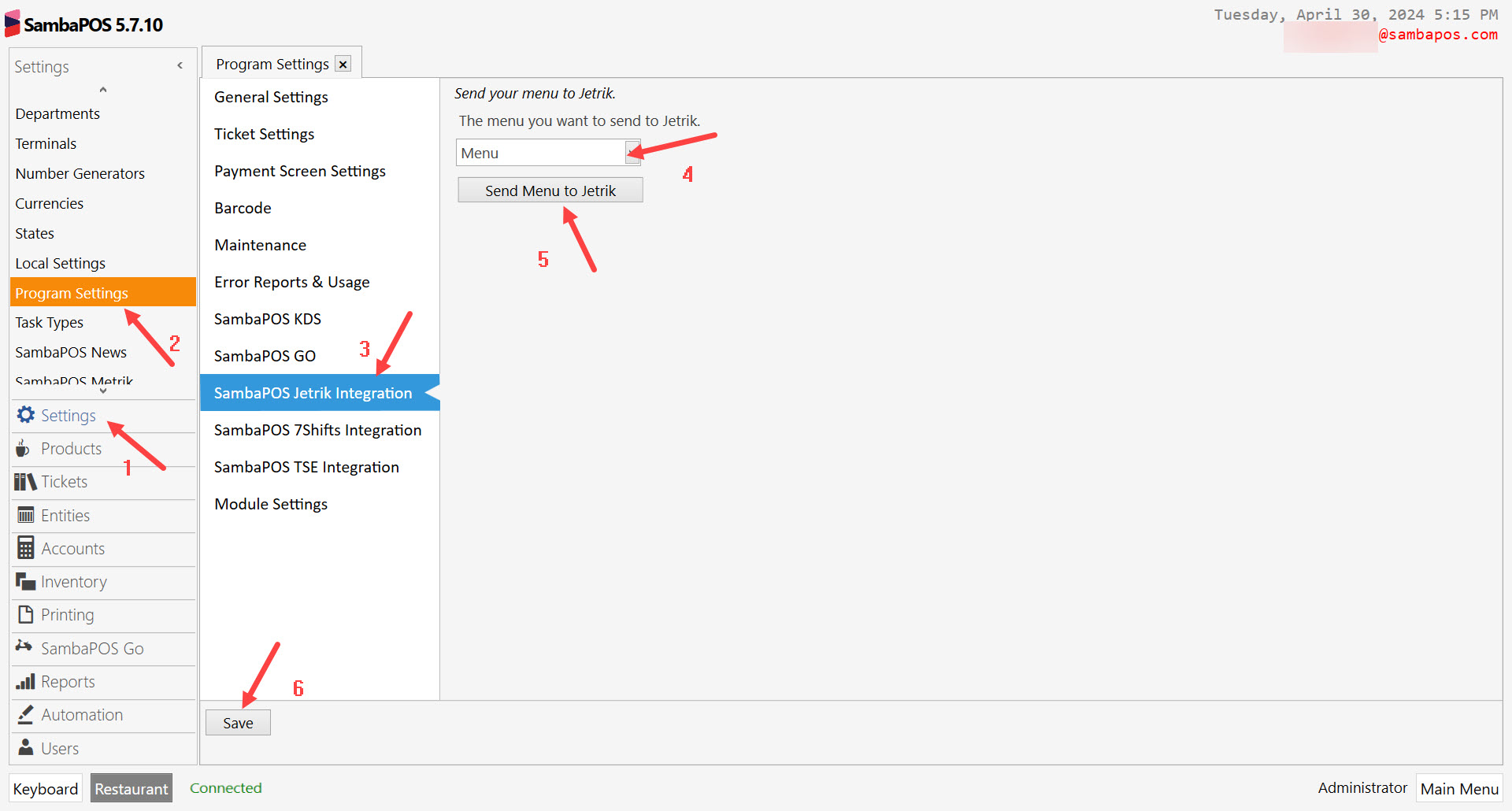The height and width of the screenshot is (811, 1512).
Task: Open the Printing section icon
Action: tap(24, 614)
